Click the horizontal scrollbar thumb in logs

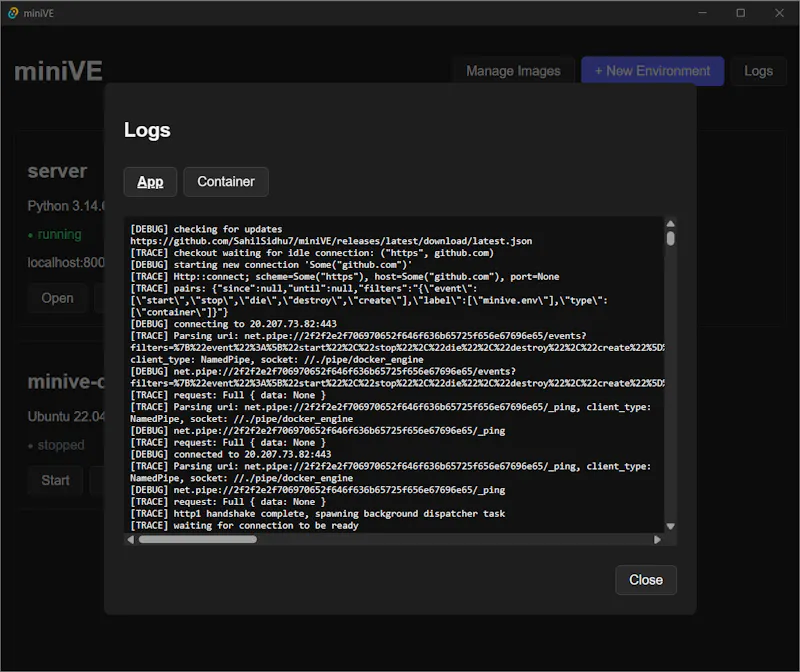[x=198, y=539]
